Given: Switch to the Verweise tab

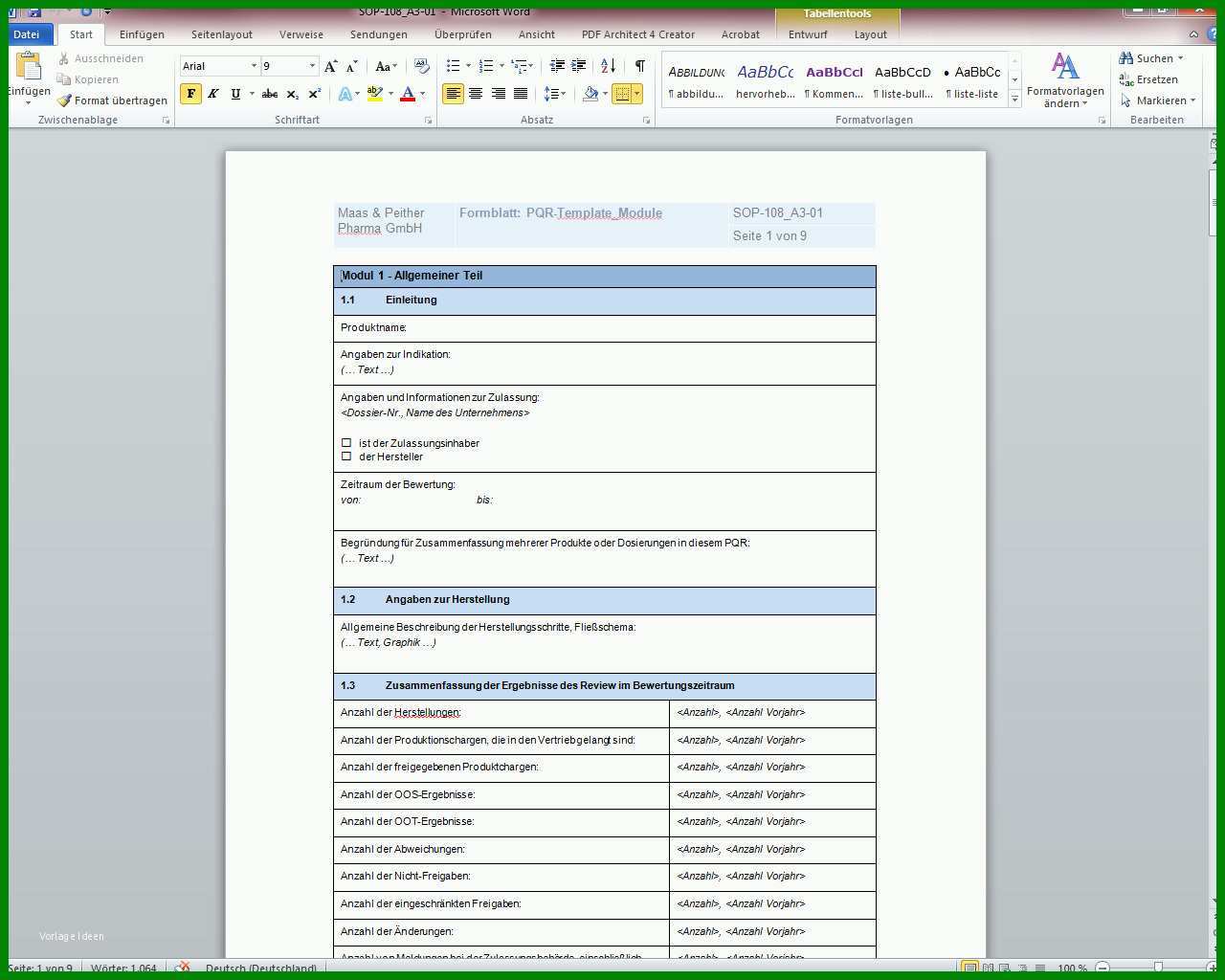Looking at the screenshot, I should pos(301,34).
